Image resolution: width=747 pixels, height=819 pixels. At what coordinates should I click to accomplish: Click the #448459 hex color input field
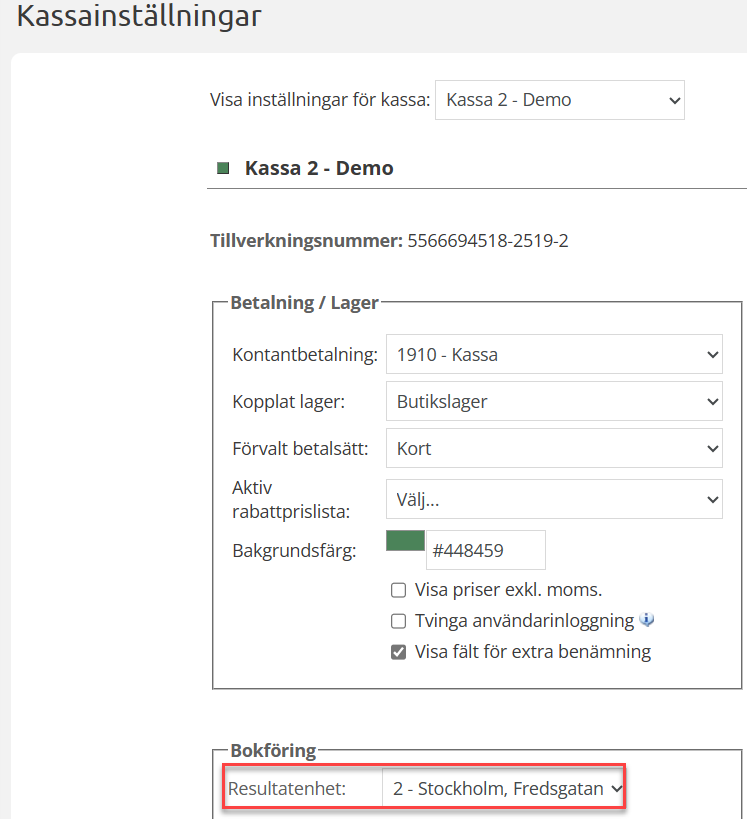pos(485,550)
